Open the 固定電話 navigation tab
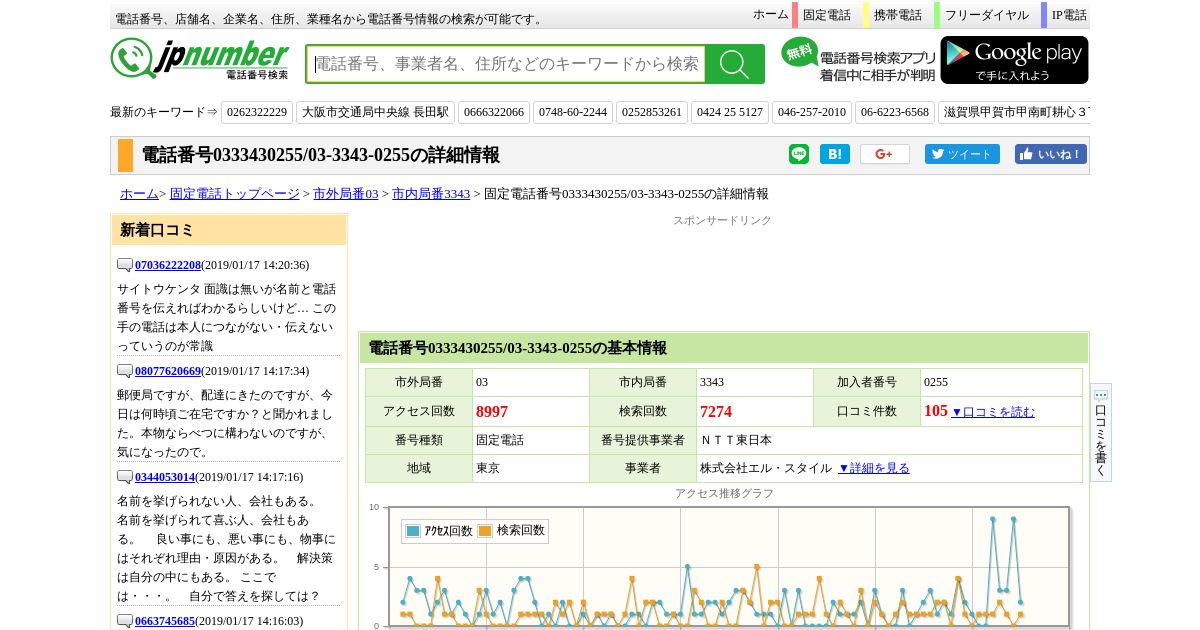This screenshot has height=630, width=1200. click(826, 15)
